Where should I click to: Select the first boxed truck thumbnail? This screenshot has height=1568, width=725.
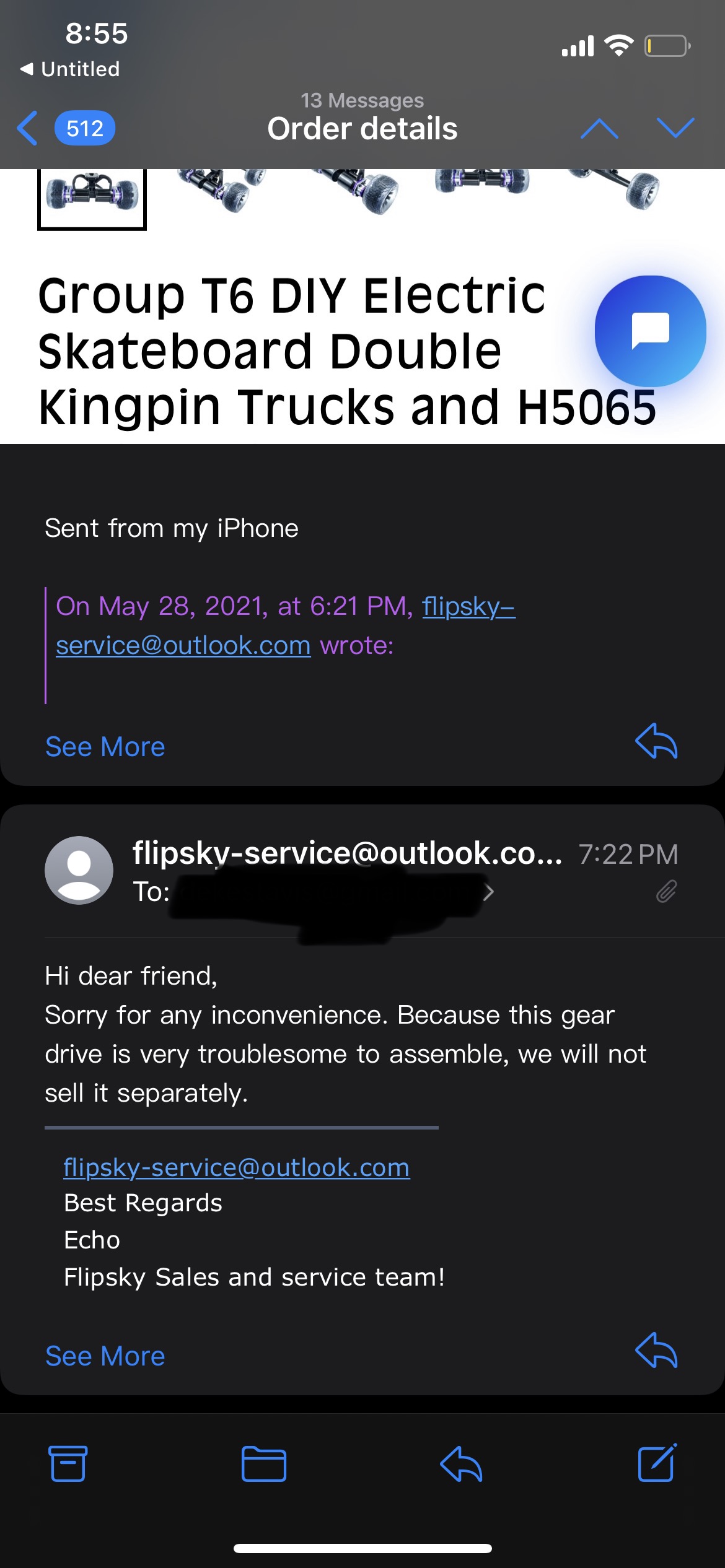coord(92,196)
